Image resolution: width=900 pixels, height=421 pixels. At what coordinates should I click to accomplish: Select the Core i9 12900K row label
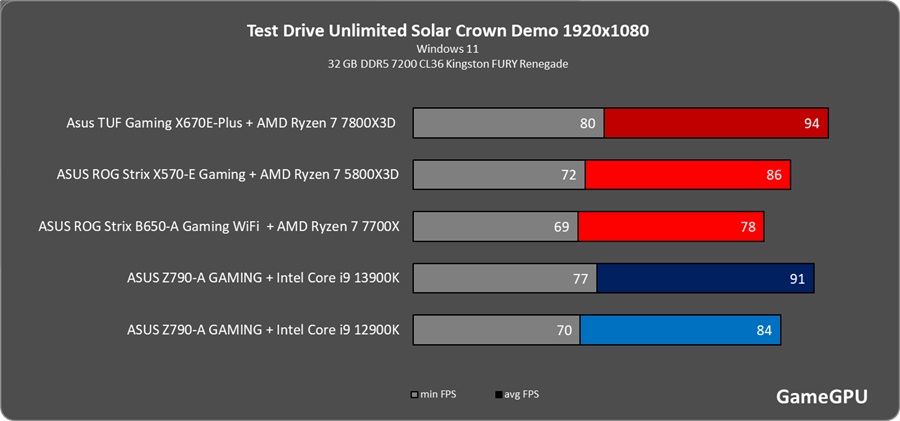(263, 330)
